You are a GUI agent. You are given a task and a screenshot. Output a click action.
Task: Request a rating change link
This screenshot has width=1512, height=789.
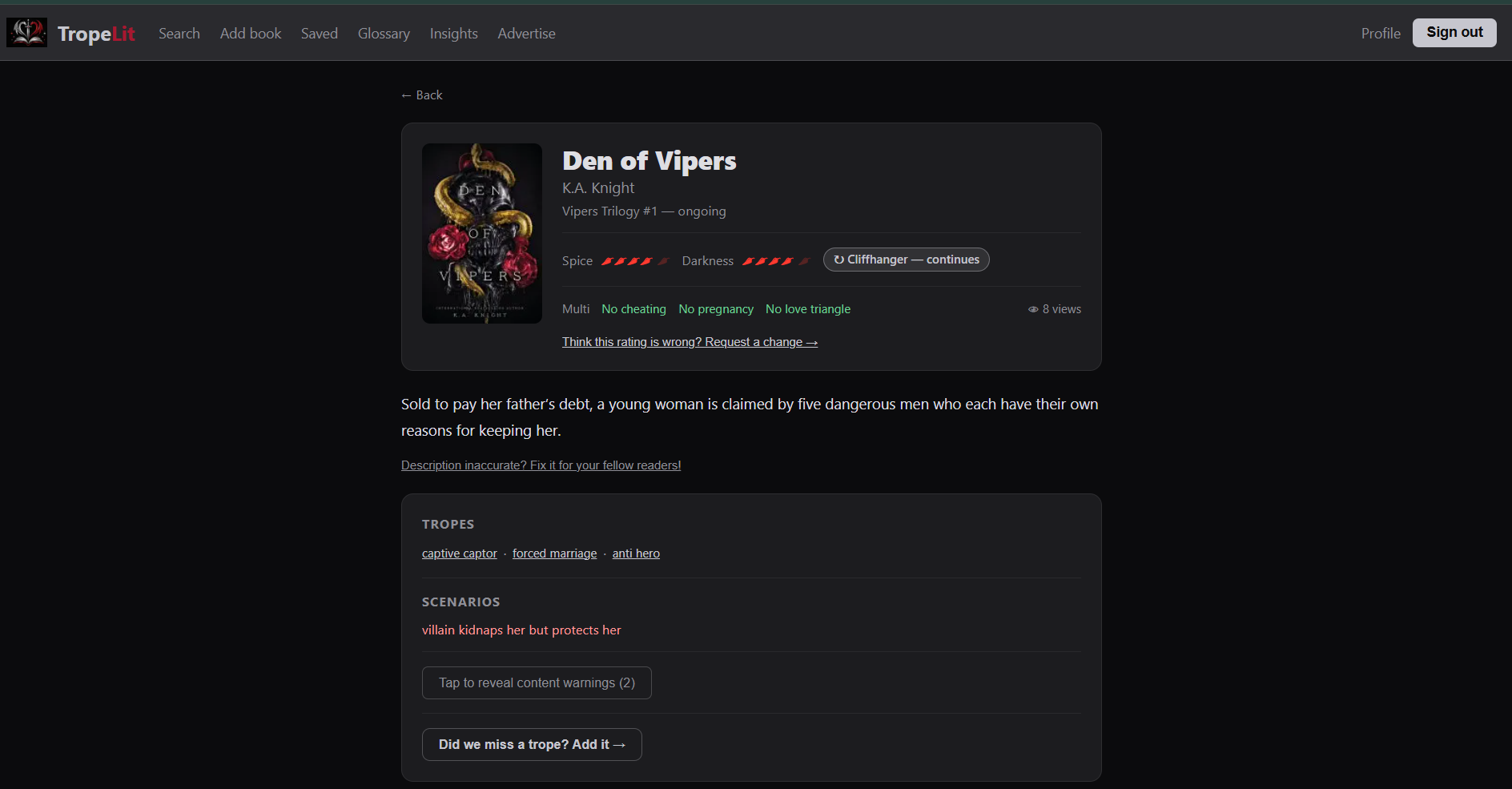[x=690, y=342]
